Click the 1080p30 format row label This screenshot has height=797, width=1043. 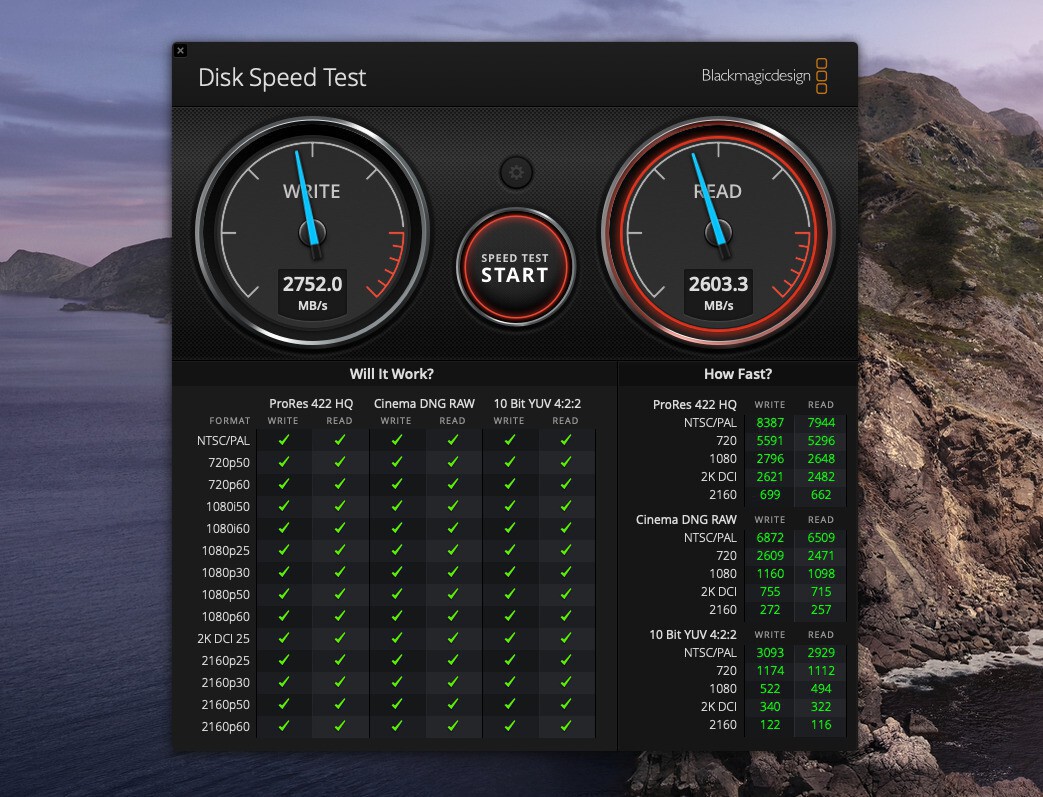pyautogui.click(x=225, y=572)
